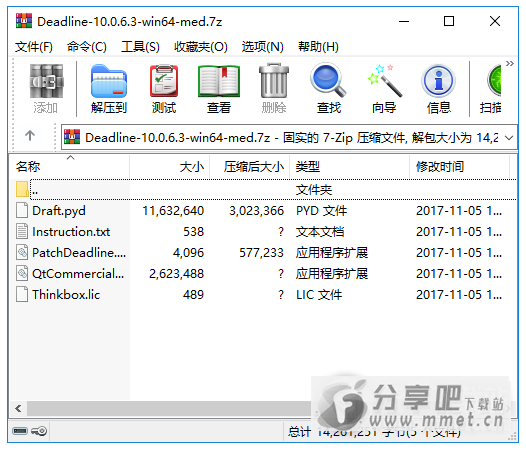Open the Options (选项) menu
Viewport: 526px width, 450px height.
263,47
